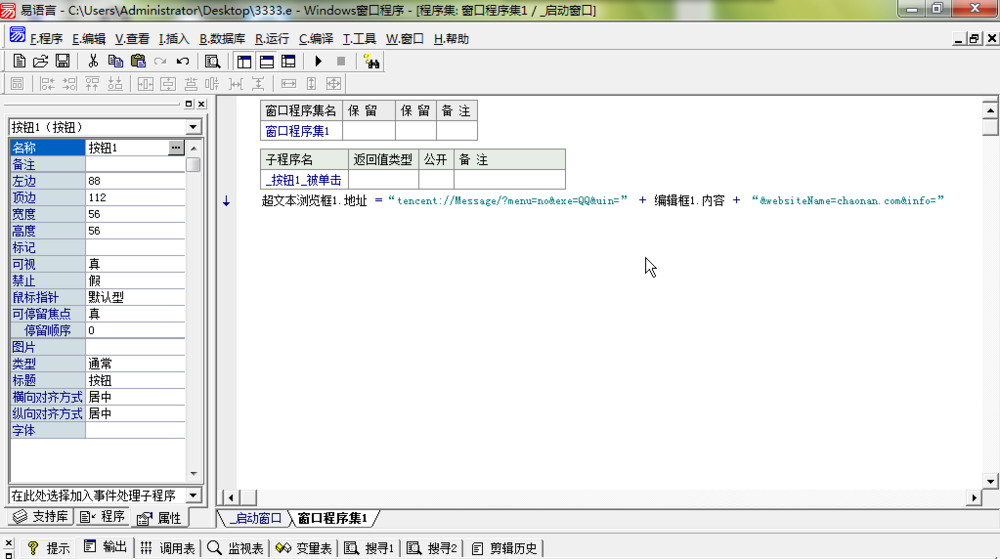The image size is (1000, 559).
Task: Click the Cut scissors icon
Action: tap(93, 61)
